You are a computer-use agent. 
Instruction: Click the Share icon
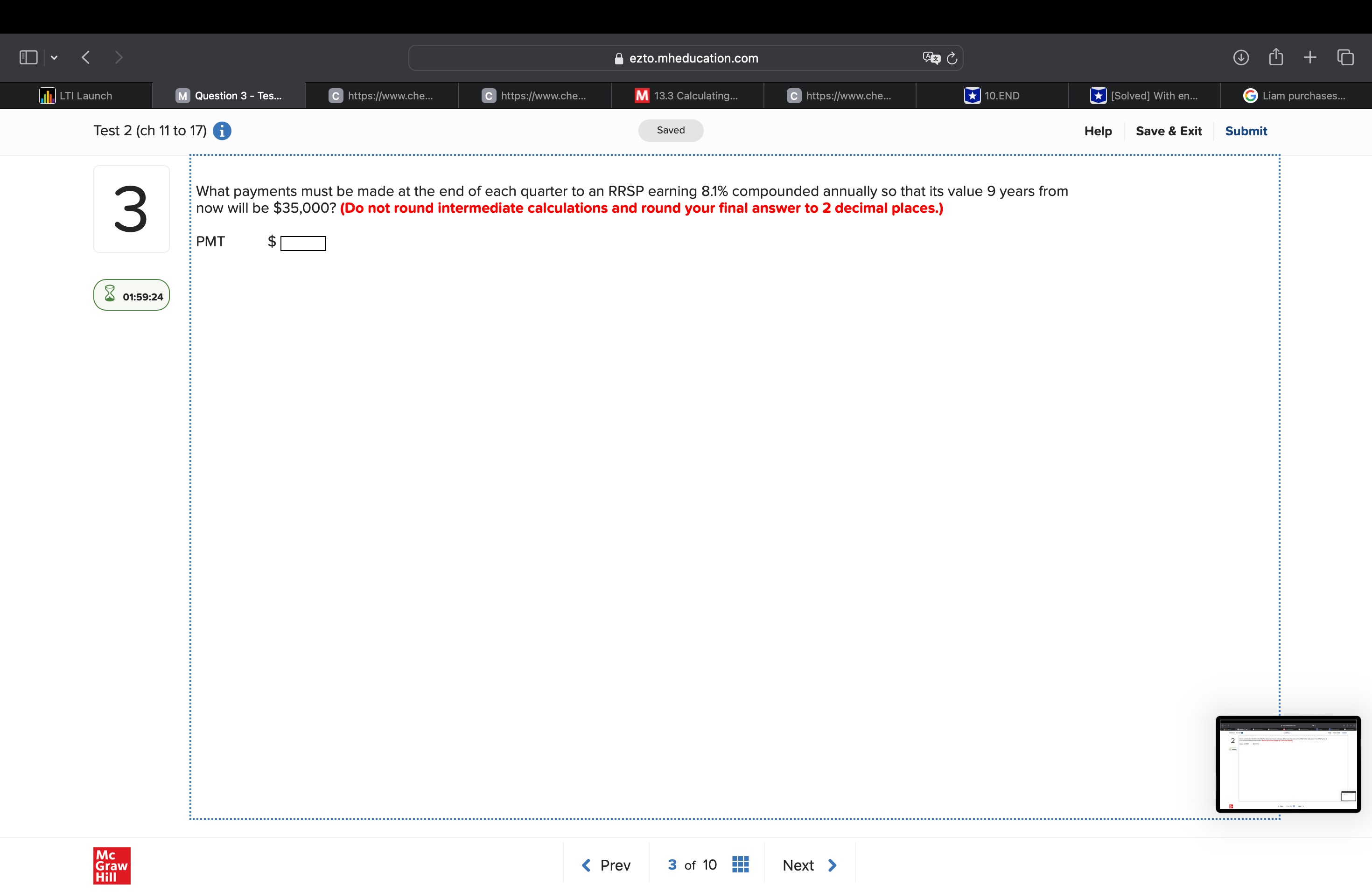click(1276, 57)
